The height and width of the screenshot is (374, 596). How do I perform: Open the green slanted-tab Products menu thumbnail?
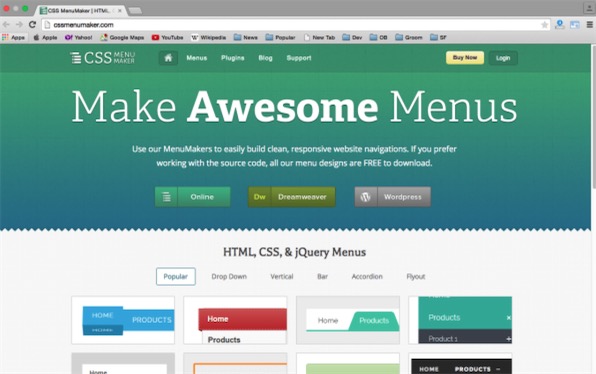click(x=348, y=320)
